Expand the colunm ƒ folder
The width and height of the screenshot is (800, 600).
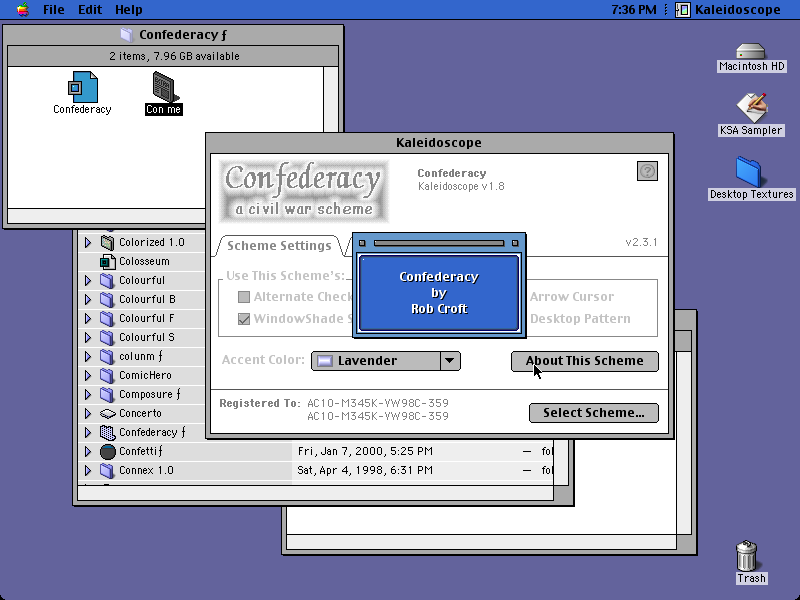tap(88, 356)
